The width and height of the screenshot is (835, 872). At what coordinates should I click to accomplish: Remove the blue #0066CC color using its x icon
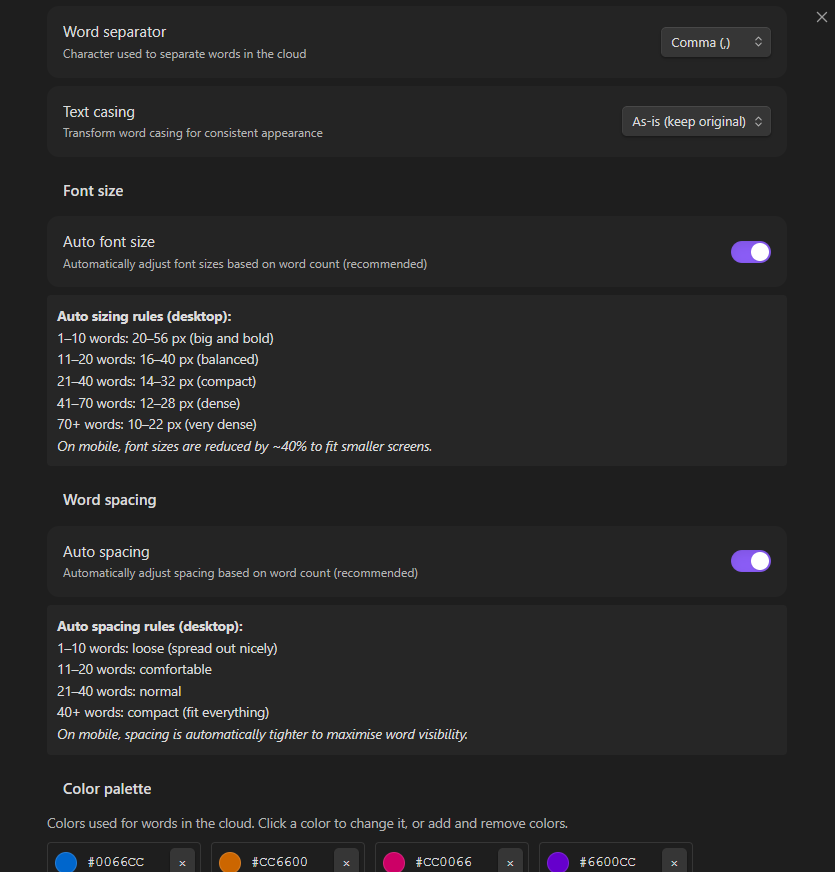pos(182,861)
